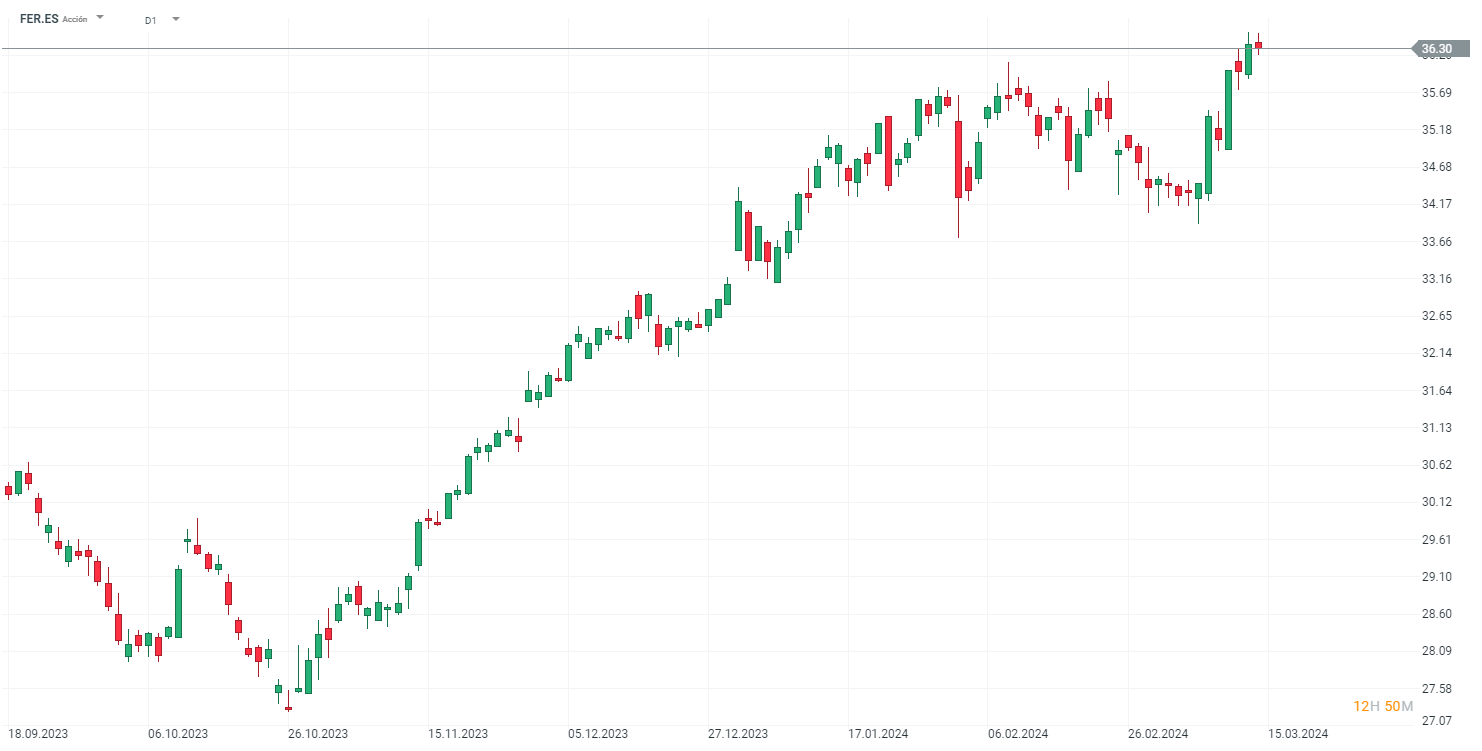Click the 12H 50M candle countdown timer
This screenshot has width=1482, height=751.
click(x=1383, y=707)
